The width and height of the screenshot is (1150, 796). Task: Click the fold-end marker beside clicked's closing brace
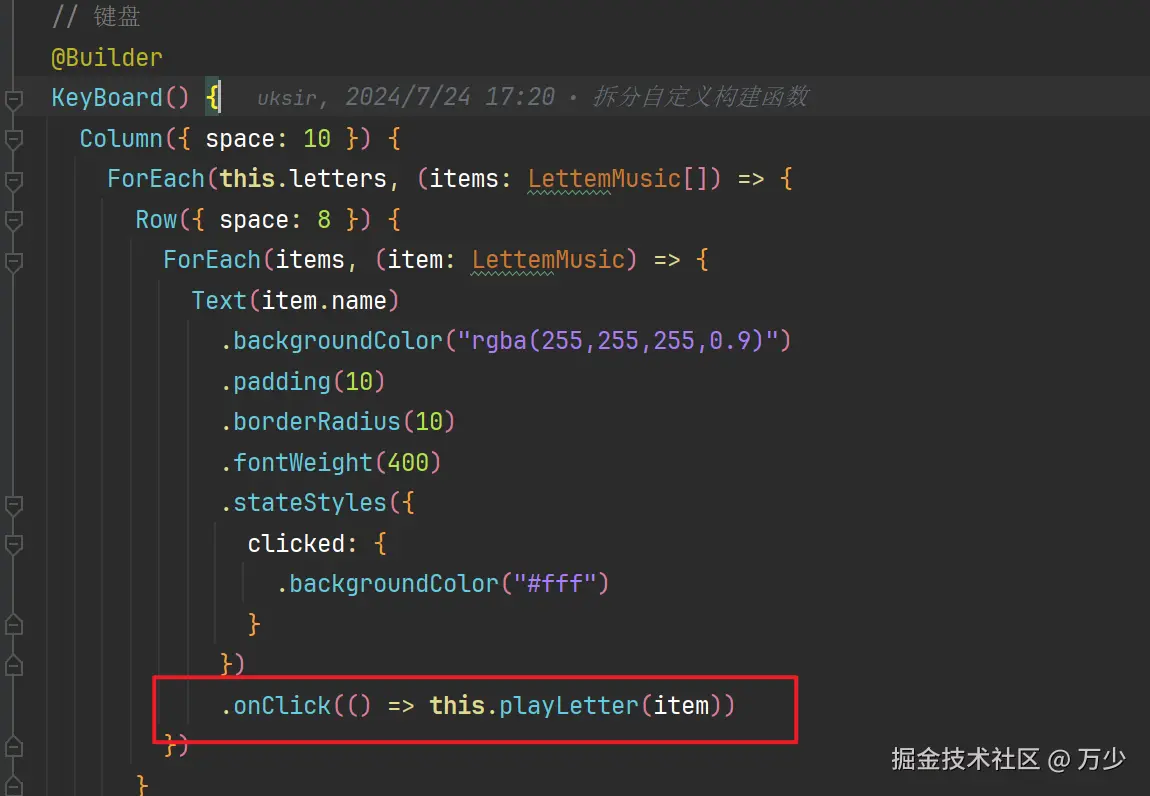[13, 625]
